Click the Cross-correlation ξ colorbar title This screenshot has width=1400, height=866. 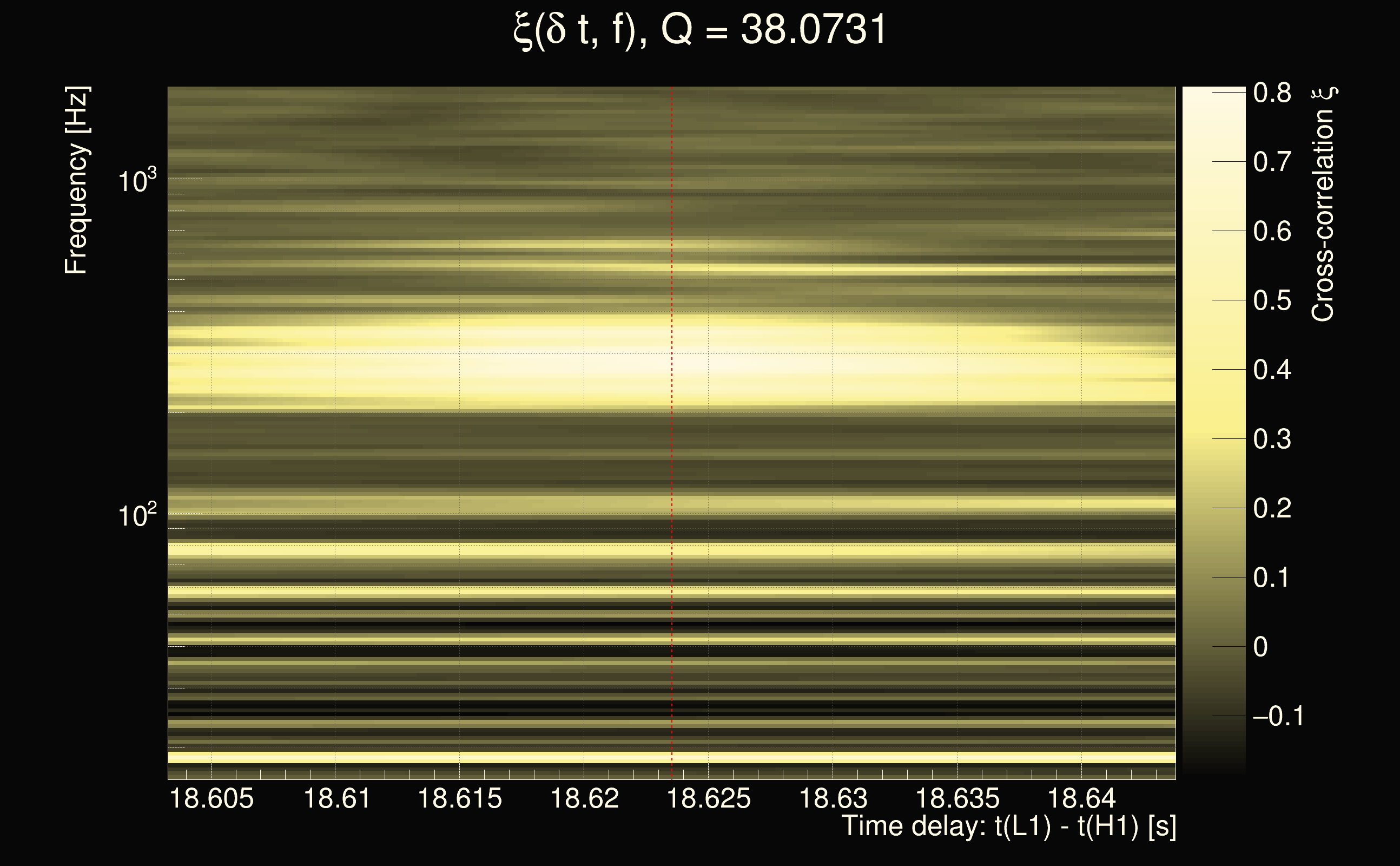point(1323,205)
